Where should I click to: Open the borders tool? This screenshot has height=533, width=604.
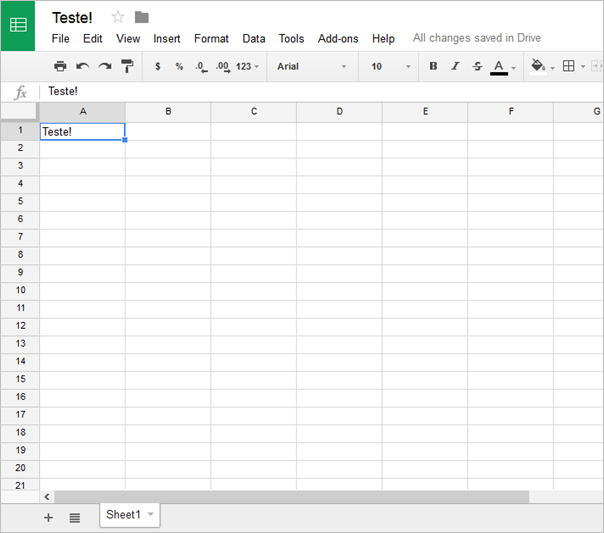click(569, 66)
